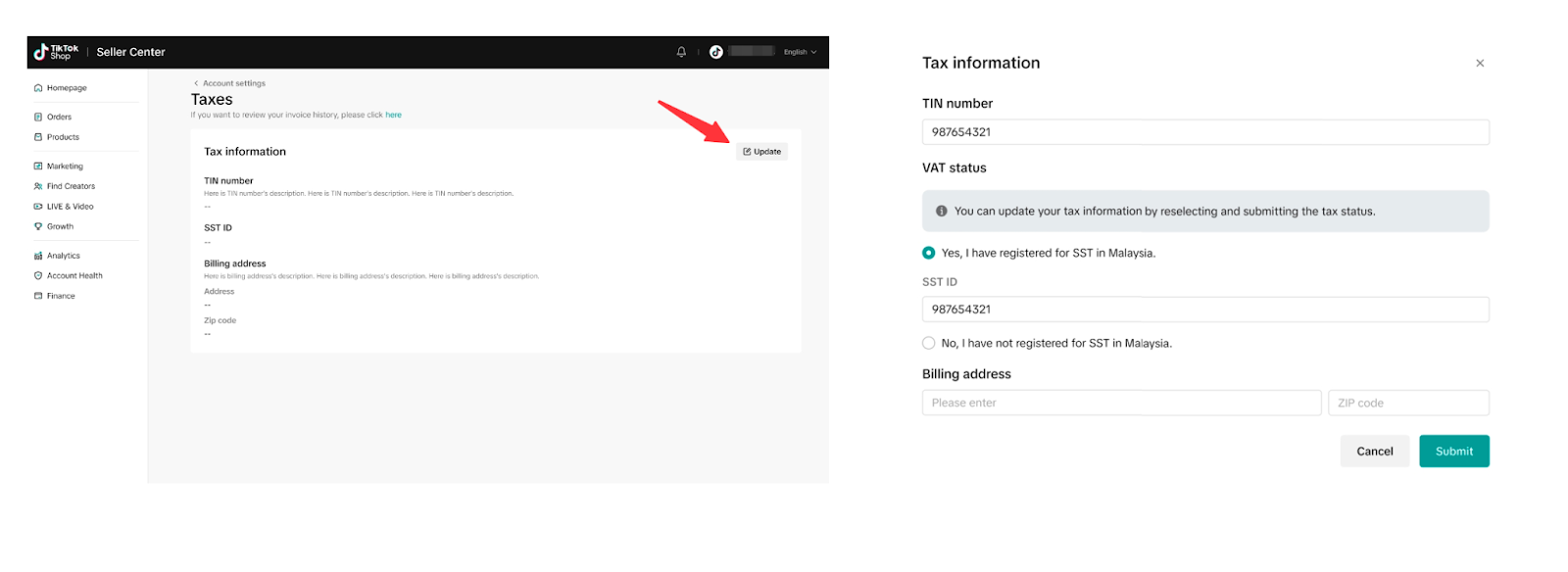The height and width of the screenshot is (572, 1568).
Task: Click the Update button for Tax information
Action: click(x=761, y=152)
